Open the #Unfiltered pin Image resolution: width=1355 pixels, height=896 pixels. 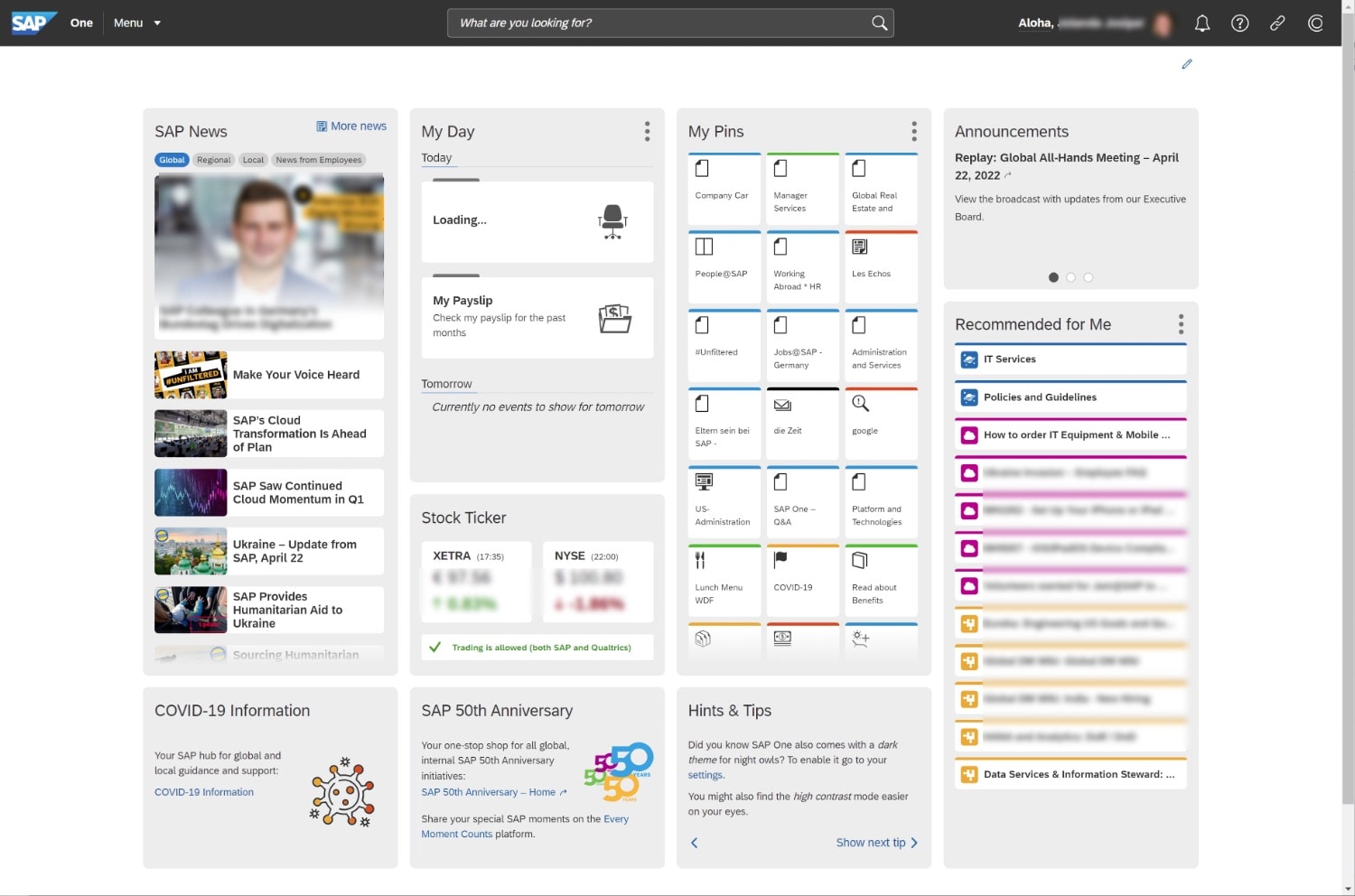724,346
